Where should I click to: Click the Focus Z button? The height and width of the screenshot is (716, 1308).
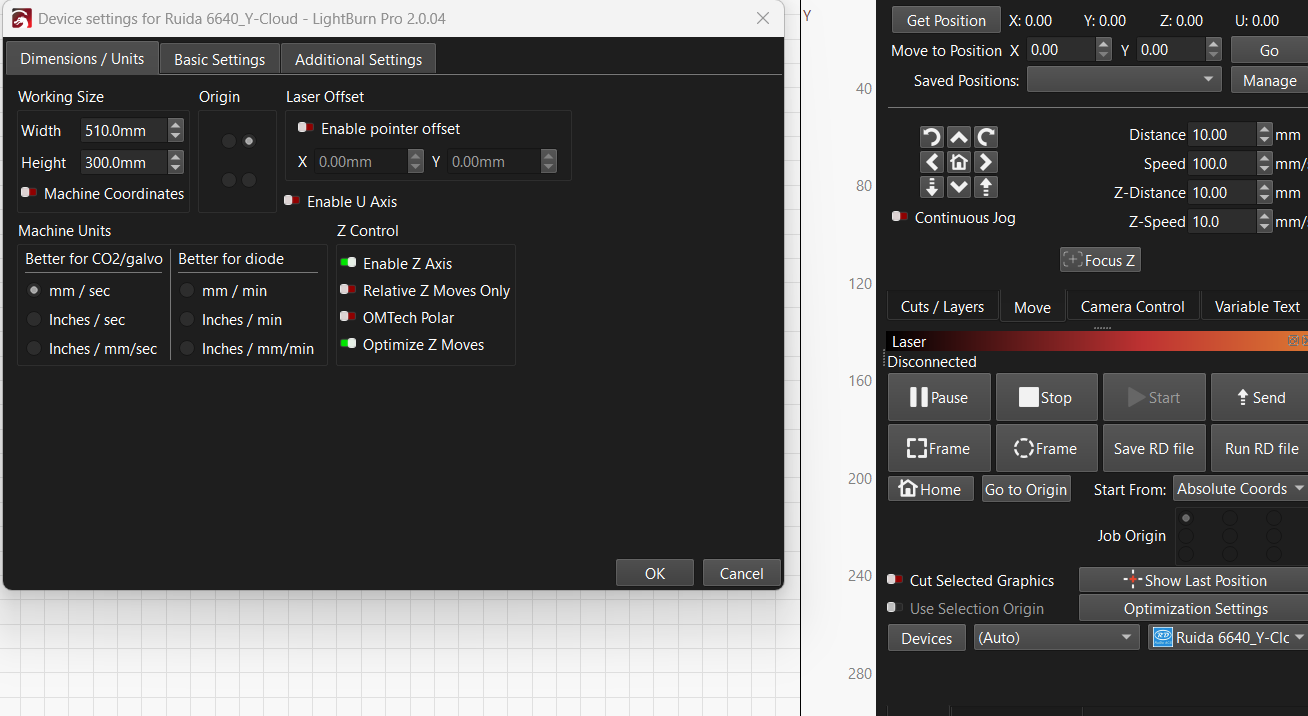click(x=1100, y=260)
